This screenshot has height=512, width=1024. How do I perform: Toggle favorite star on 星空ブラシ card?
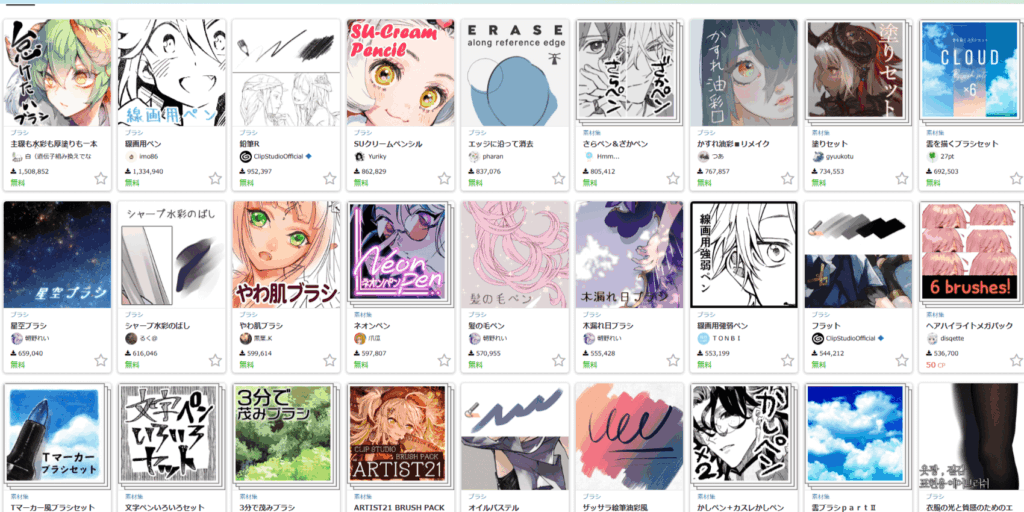pos(101,360)
